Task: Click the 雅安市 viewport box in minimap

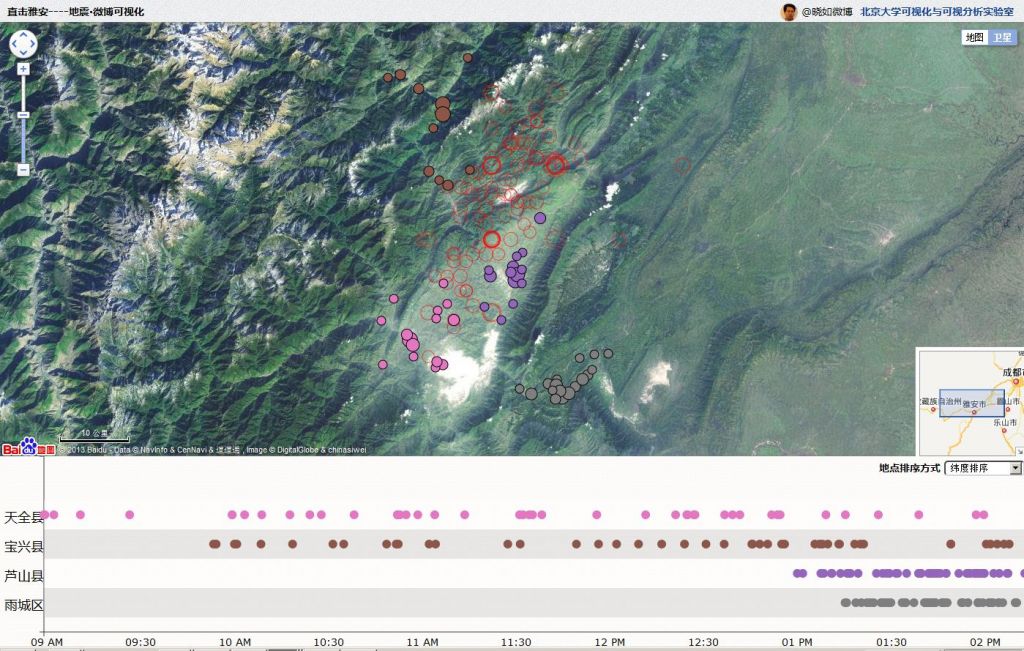Action: click(971, 403)
